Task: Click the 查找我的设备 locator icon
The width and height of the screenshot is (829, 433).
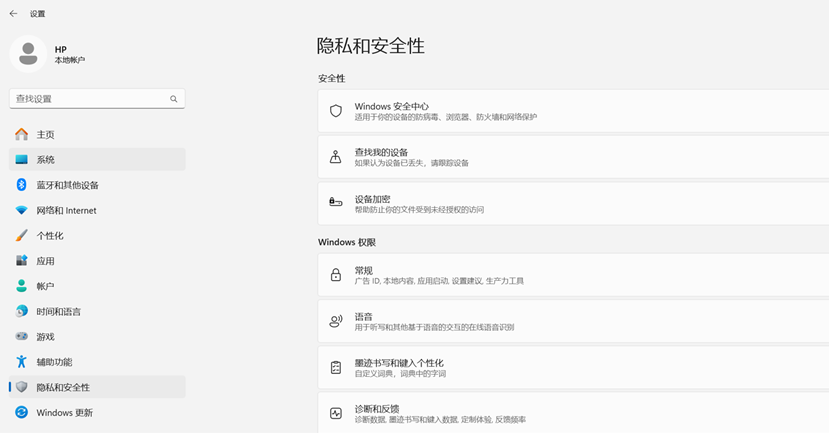Action: point(336,156)
